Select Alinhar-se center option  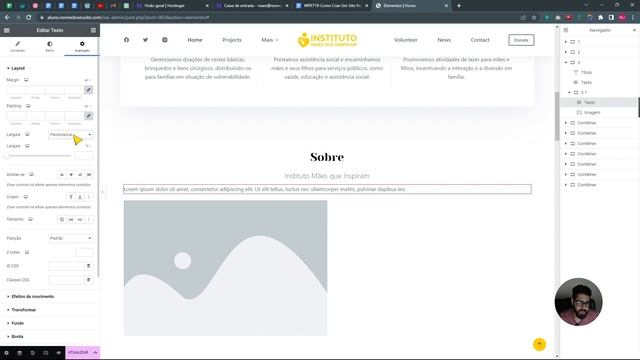pos(71,175)
